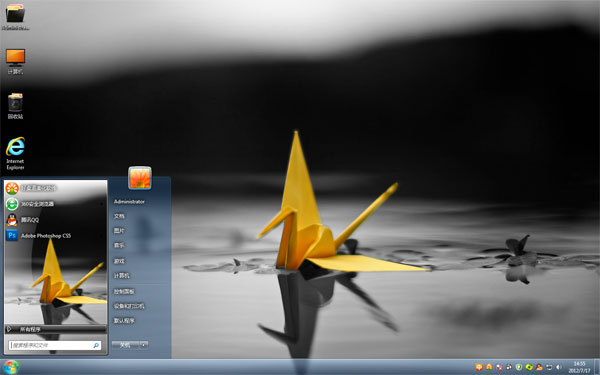Click the black-and-white devices tray icon
This screenshot has height=375, width=600.
509,367
